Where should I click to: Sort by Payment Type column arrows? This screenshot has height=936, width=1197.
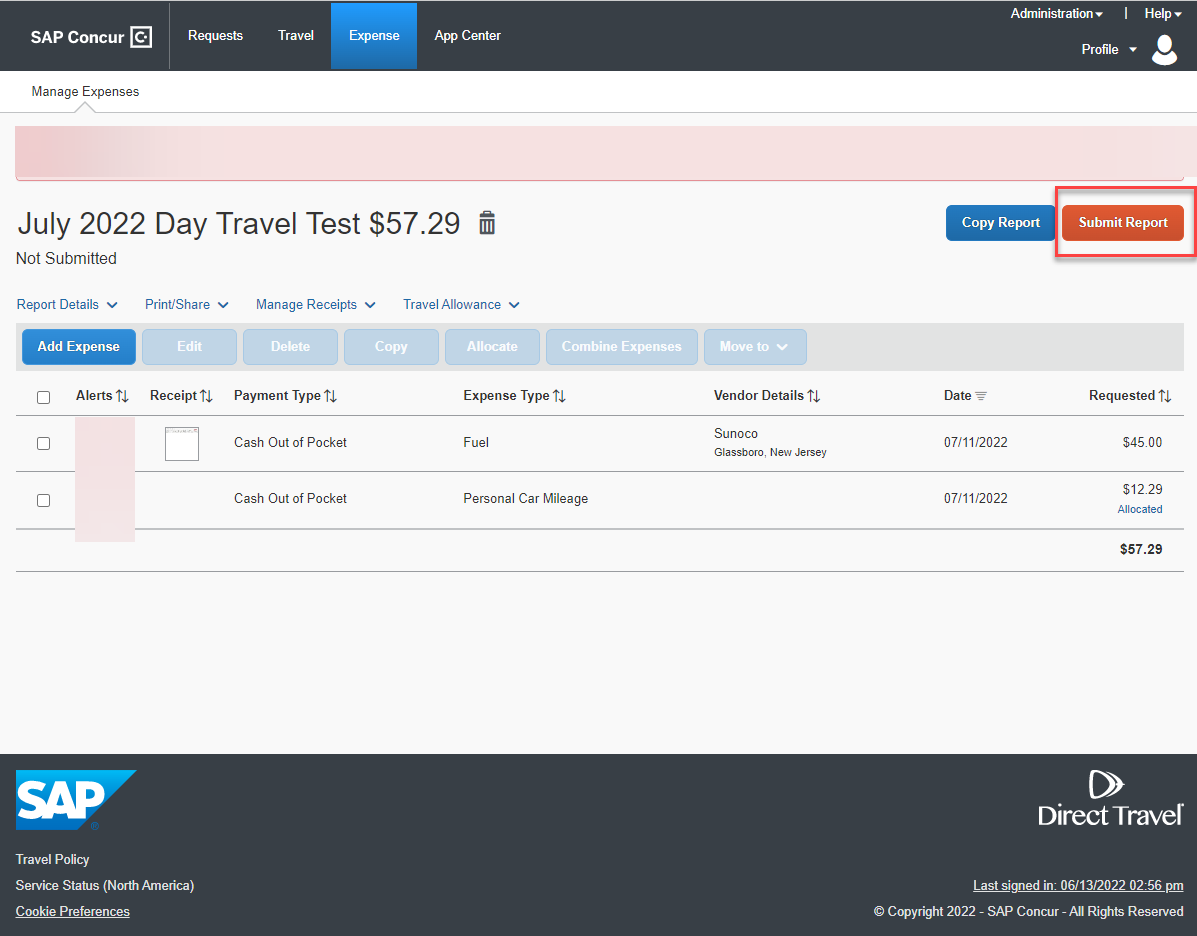(x=330, y=396)
